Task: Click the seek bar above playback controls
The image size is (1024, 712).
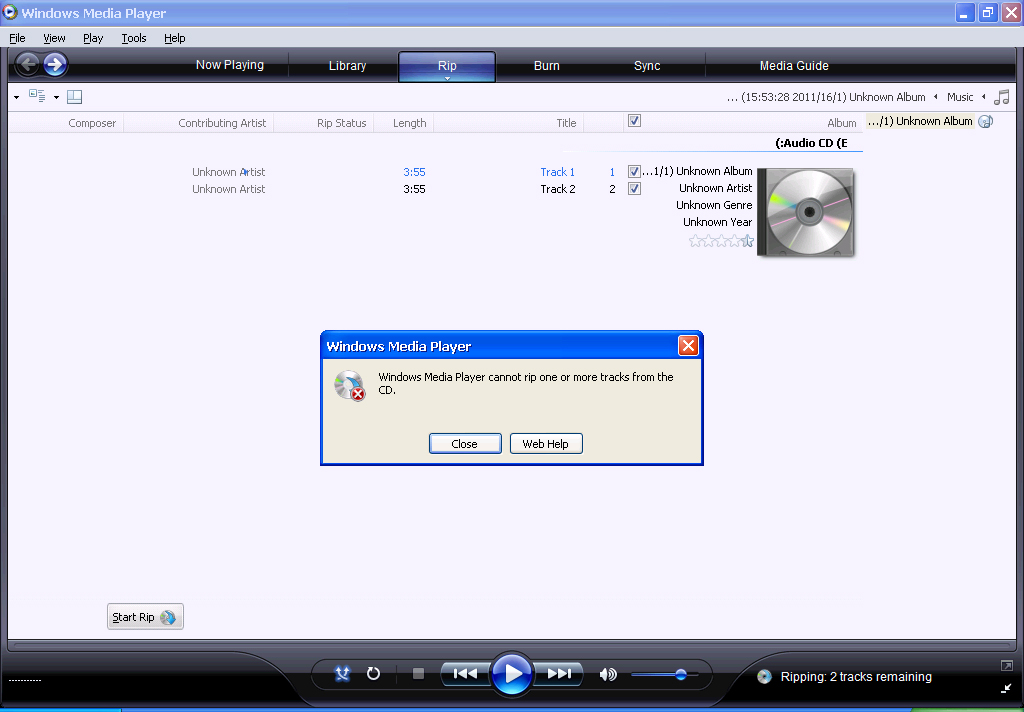Action: click(511, 646)
